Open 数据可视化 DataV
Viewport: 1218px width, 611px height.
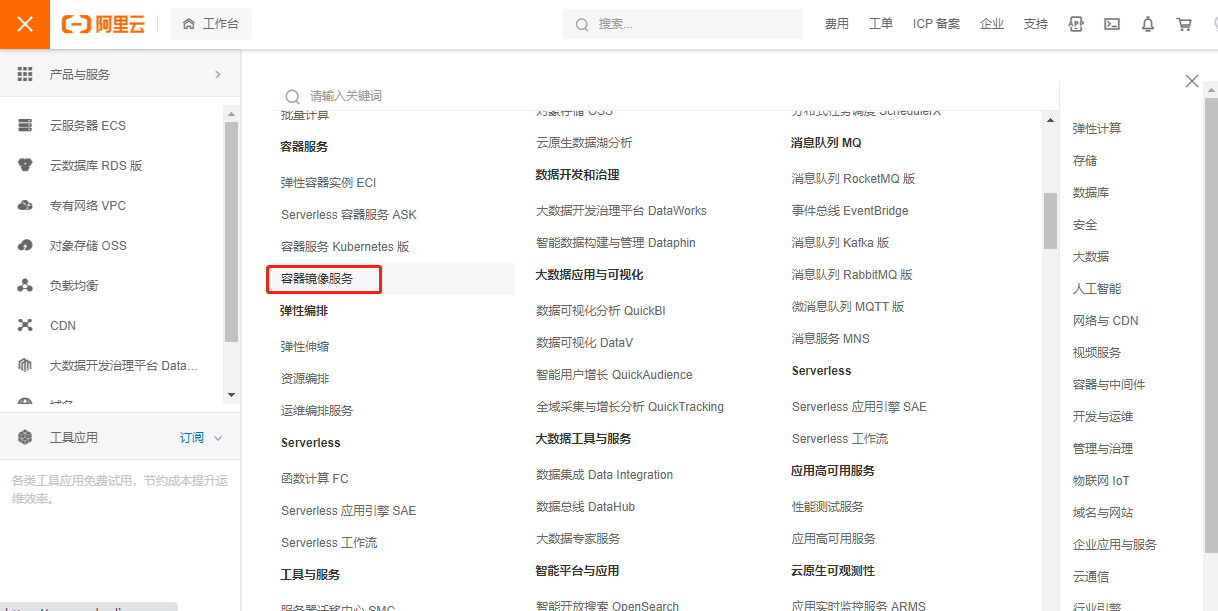pyautogui.click(x=585, y=342)
